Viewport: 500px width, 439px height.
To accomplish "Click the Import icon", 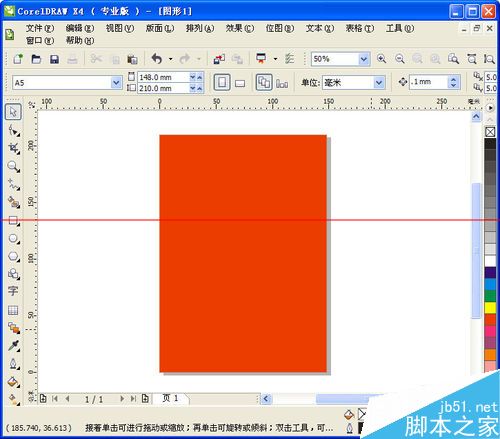I will [219, 59].
